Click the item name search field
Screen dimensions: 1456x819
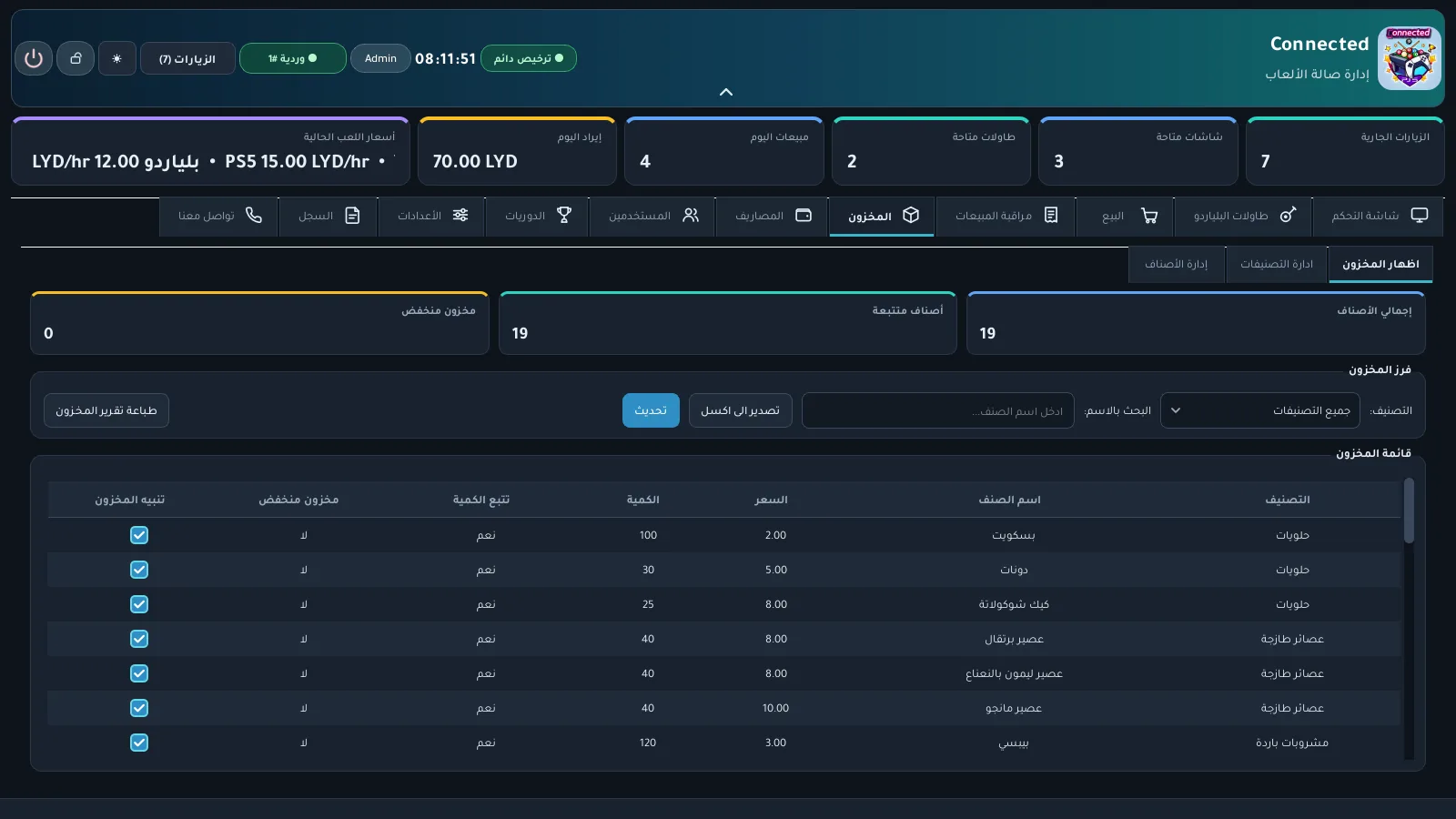coord(938,410)
